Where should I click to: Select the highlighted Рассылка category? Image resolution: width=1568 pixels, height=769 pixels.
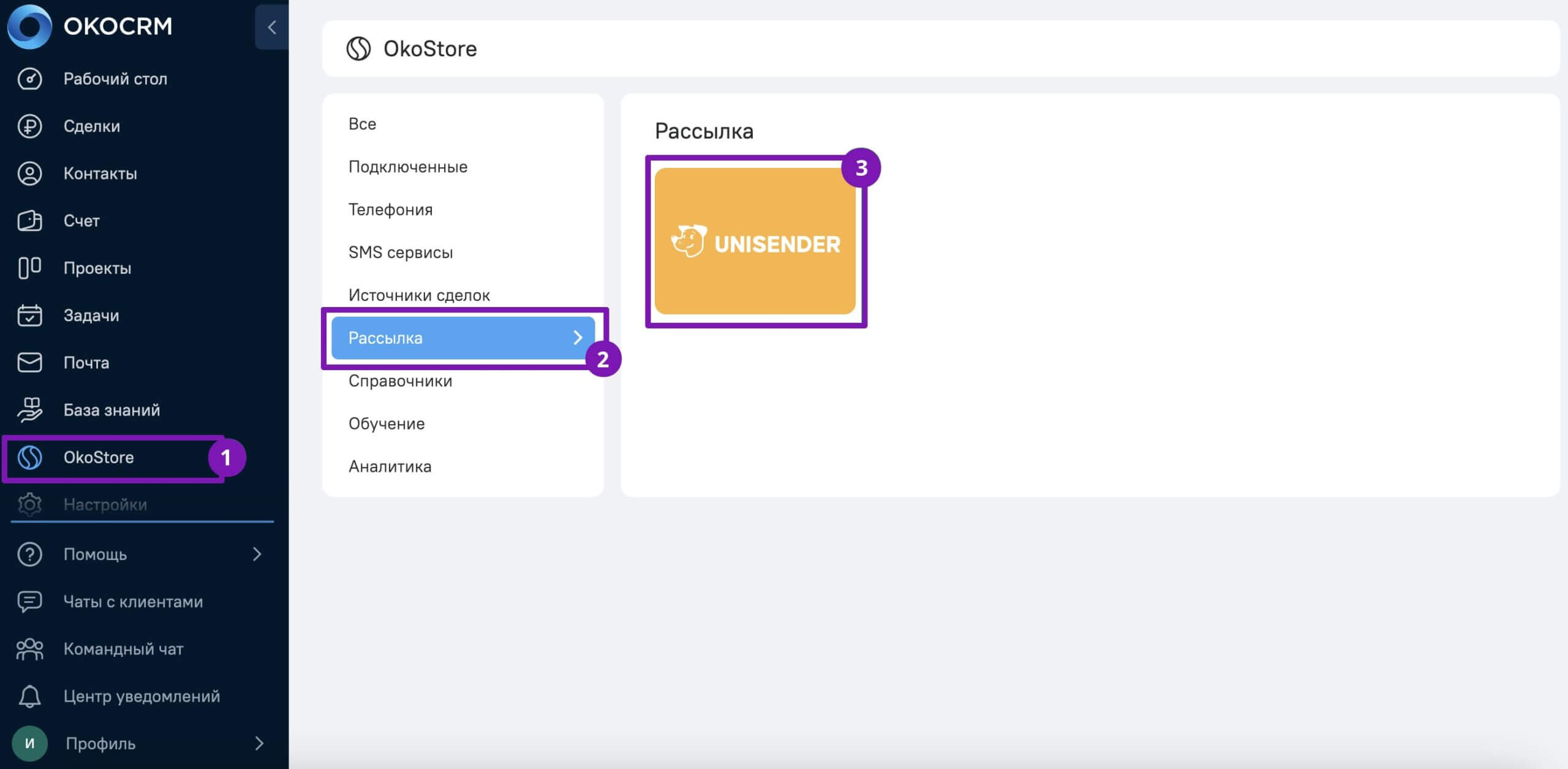(x=463, y=338)
